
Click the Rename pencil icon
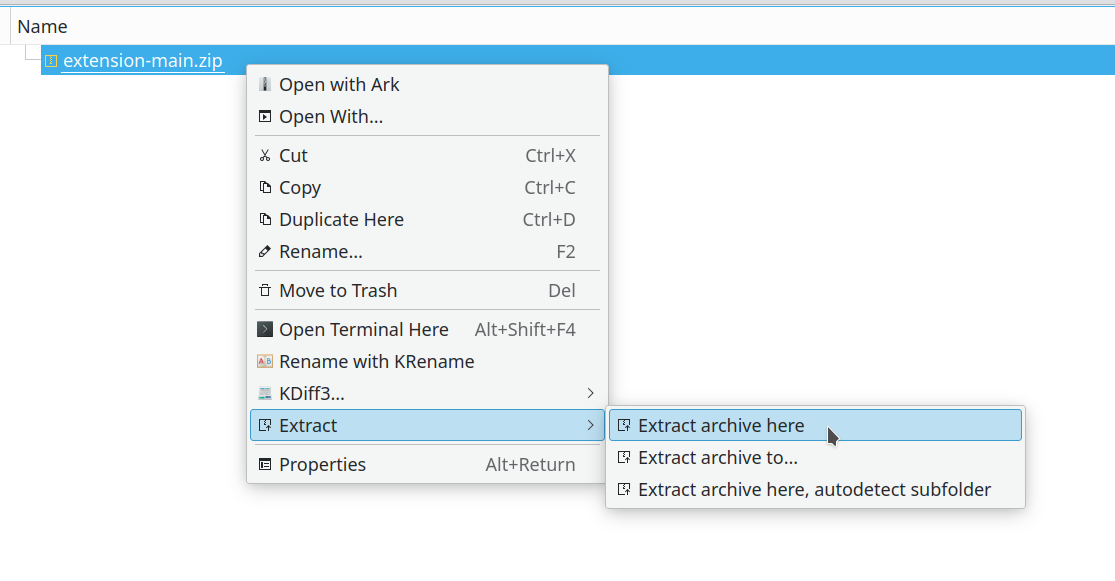coord(265,252)
